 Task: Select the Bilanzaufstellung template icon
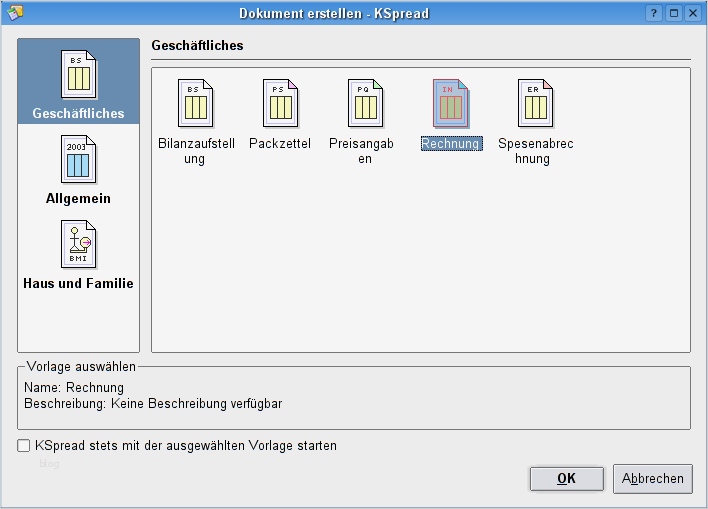pyautogui.click(x=196, y=103)
